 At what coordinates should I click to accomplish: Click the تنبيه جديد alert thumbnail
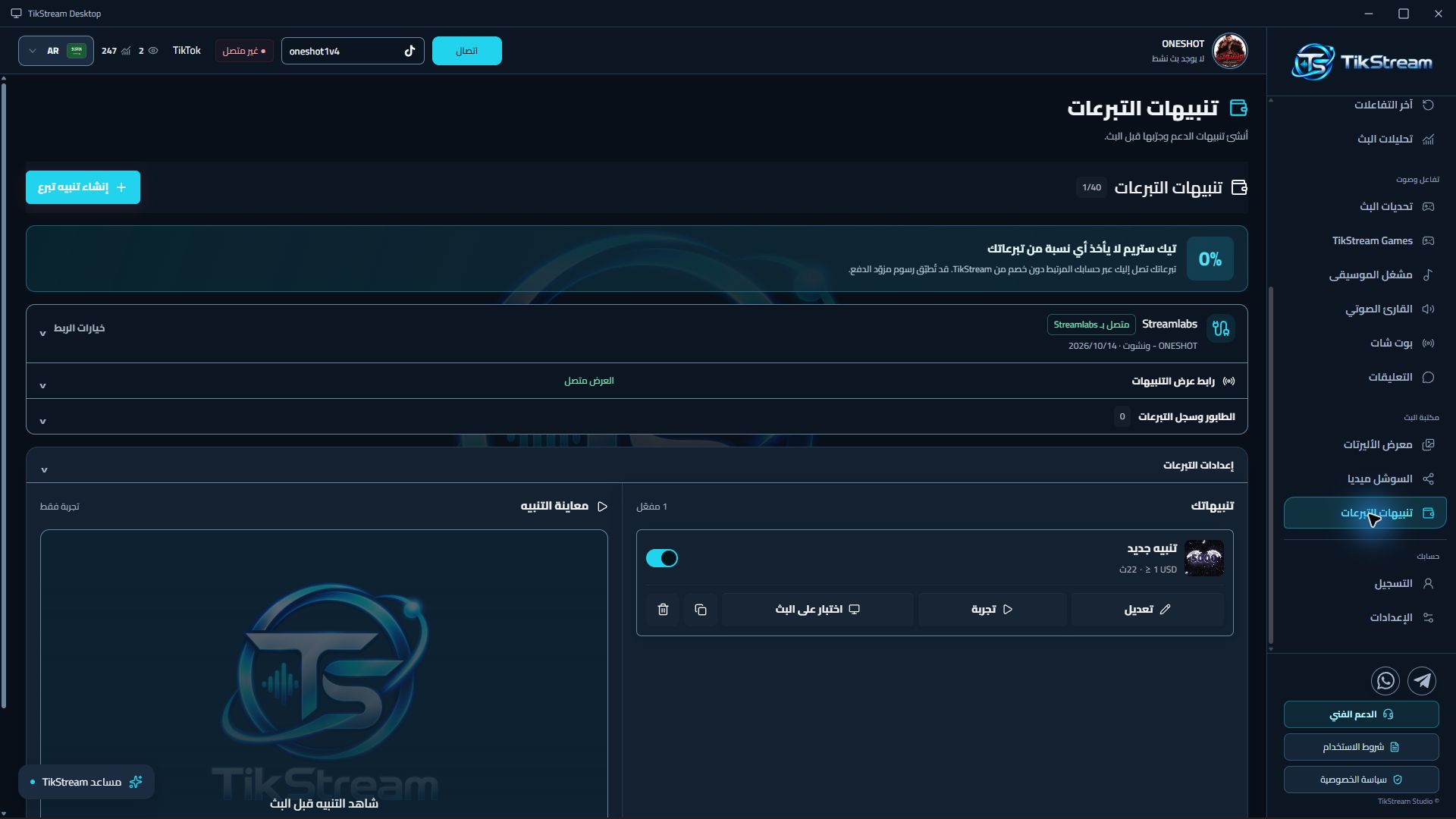pos(1204,558)
